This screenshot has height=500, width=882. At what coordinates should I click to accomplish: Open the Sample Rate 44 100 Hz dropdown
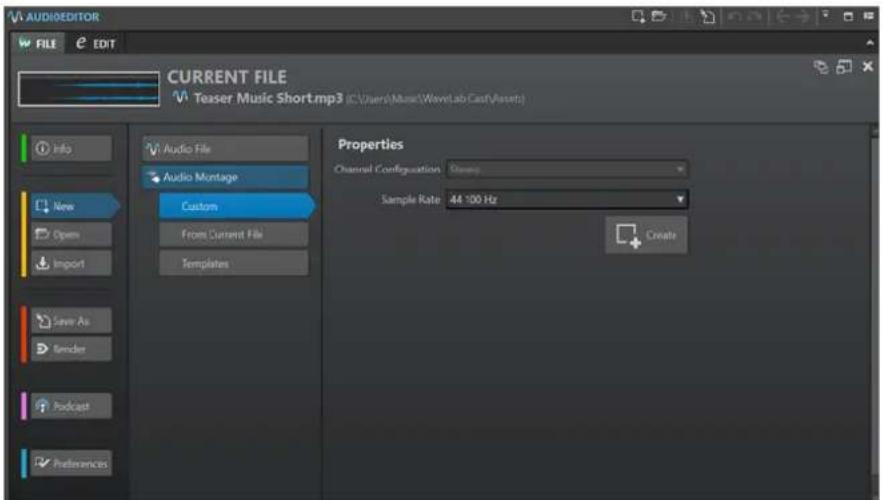[x=567, y=199]
